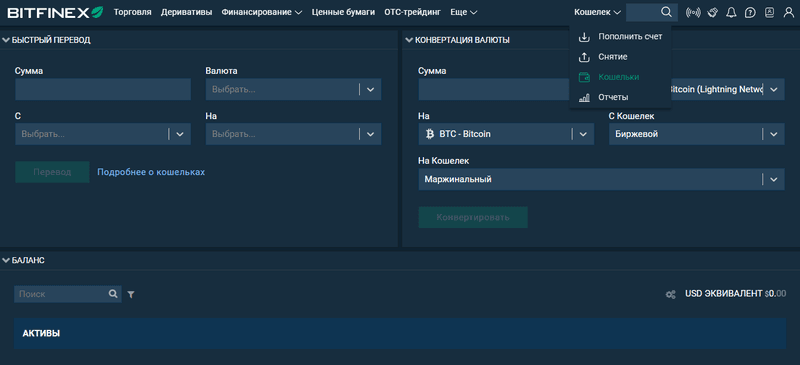This screenshot has height=365, width=800.
Task: Open the knowledge base book icon
Action: click(769, 13)
